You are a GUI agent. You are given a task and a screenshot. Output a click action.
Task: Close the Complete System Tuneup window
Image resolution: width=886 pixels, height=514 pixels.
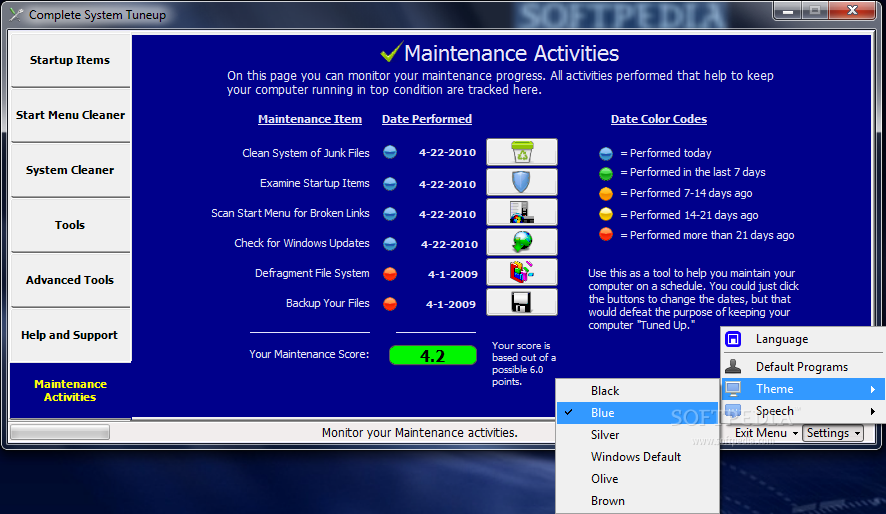tap(853, 10)
